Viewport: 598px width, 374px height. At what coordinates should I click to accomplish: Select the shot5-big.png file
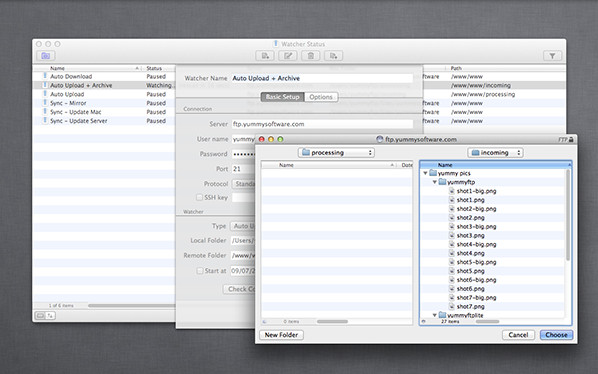[476, 262]
